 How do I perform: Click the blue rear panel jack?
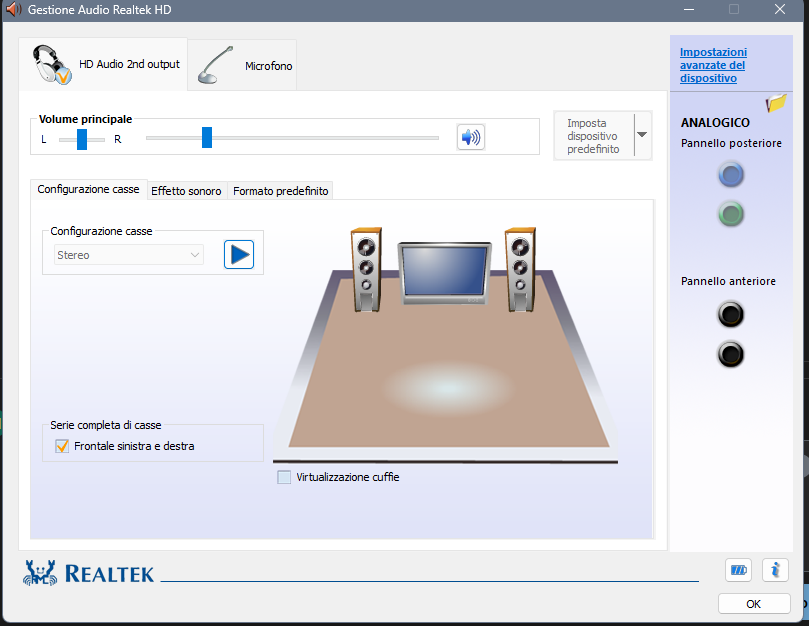[x=731, y=174]
